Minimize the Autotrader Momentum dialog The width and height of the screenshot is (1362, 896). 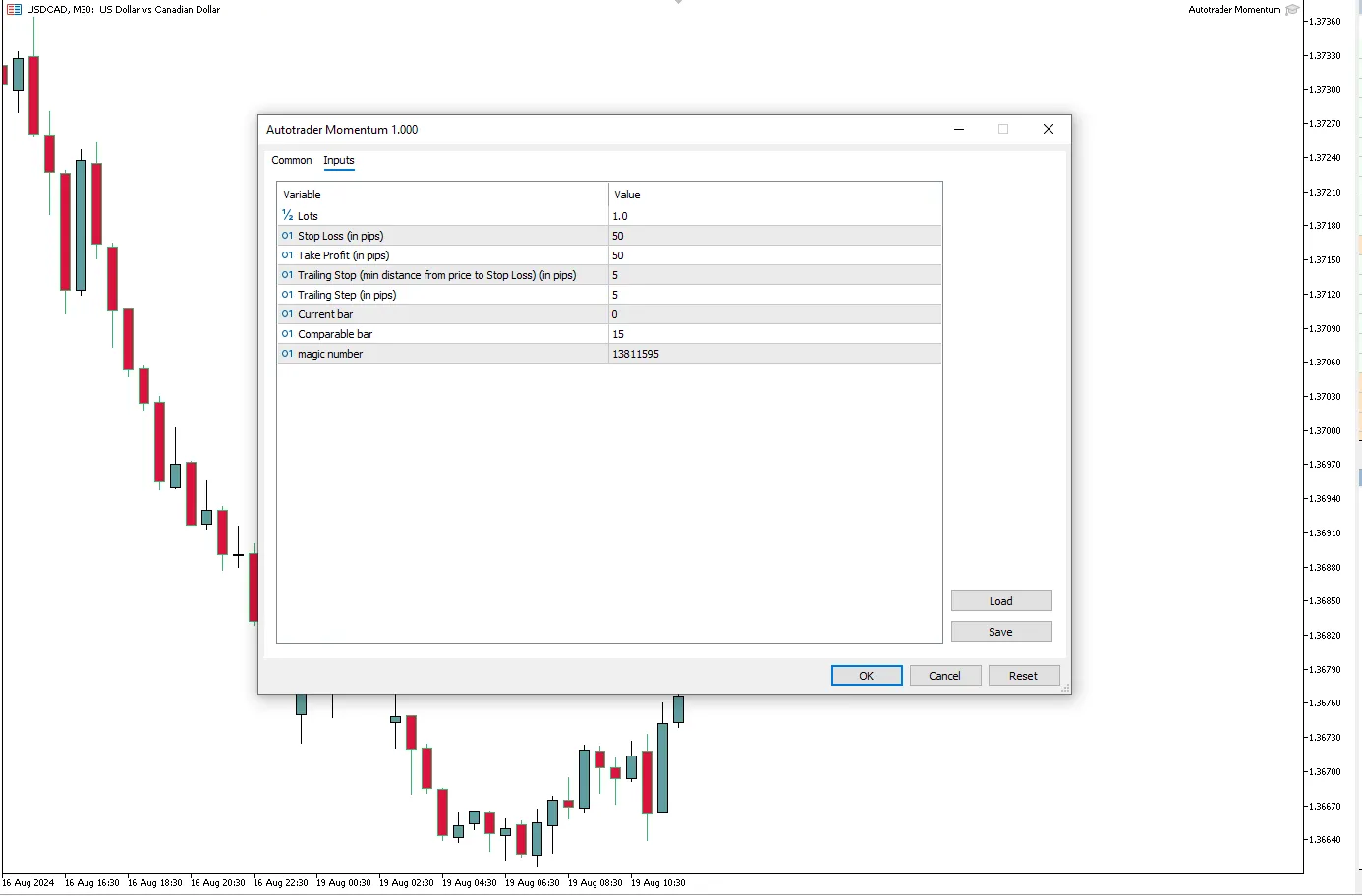point(959,129)
